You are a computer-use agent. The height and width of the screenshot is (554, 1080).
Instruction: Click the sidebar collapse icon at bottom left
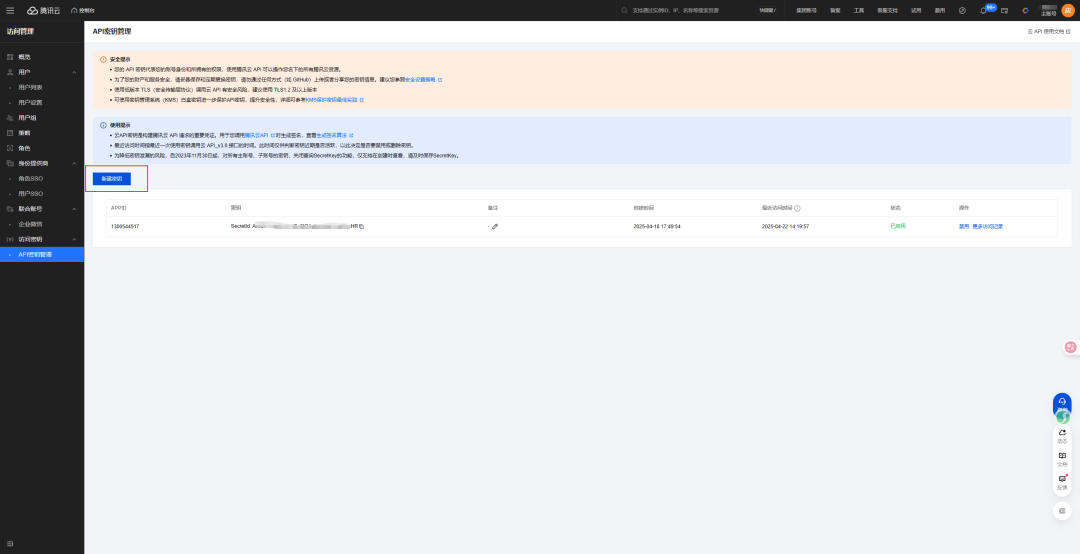10,544
